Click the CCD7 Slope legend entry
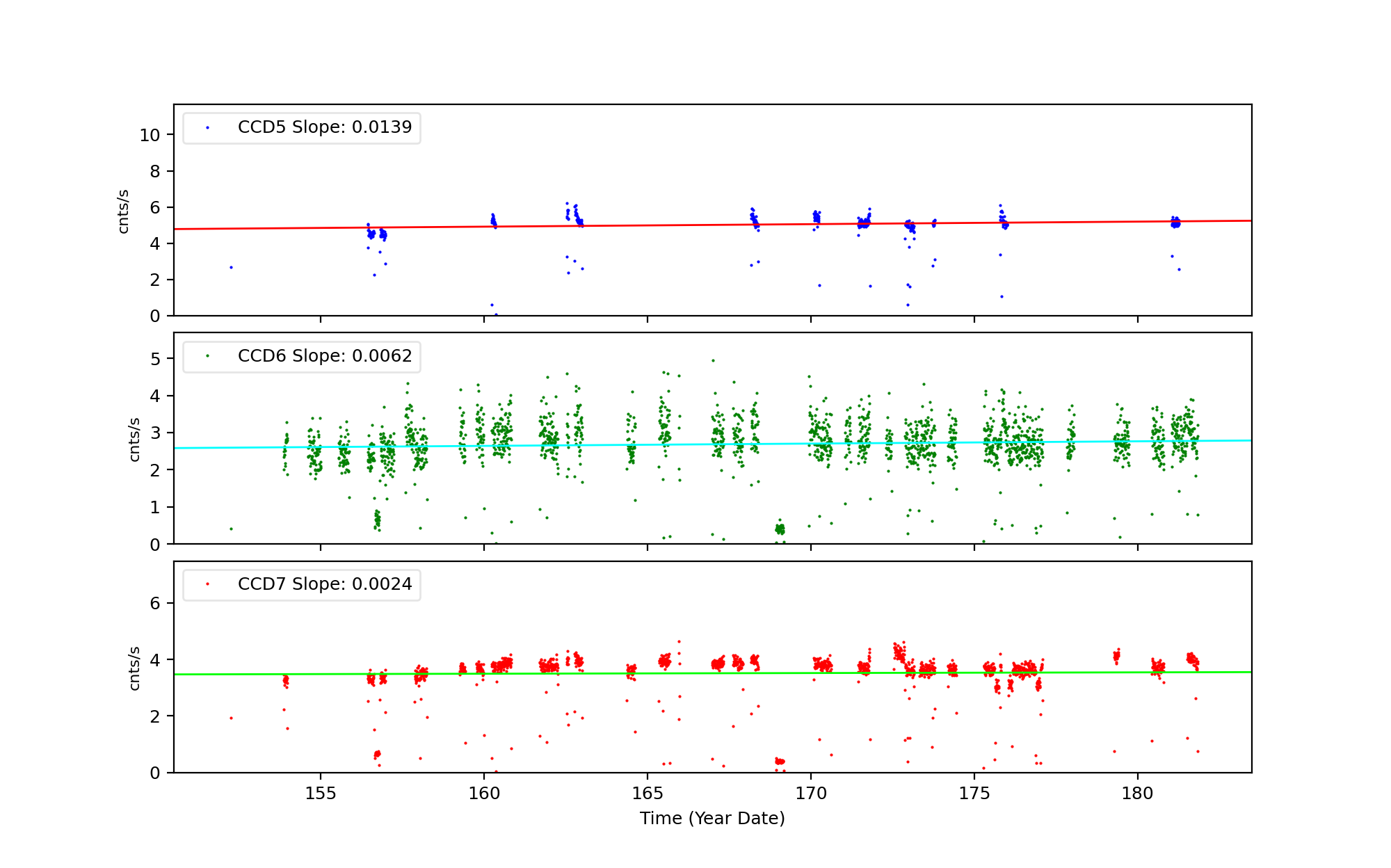 tap(324, 584)
